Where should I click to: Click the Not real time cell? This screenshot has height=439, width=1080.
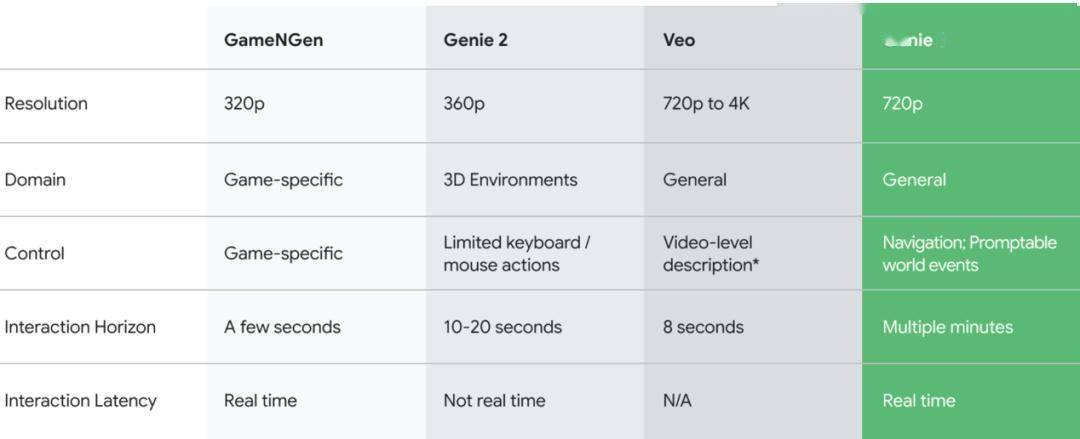point(494,400)
